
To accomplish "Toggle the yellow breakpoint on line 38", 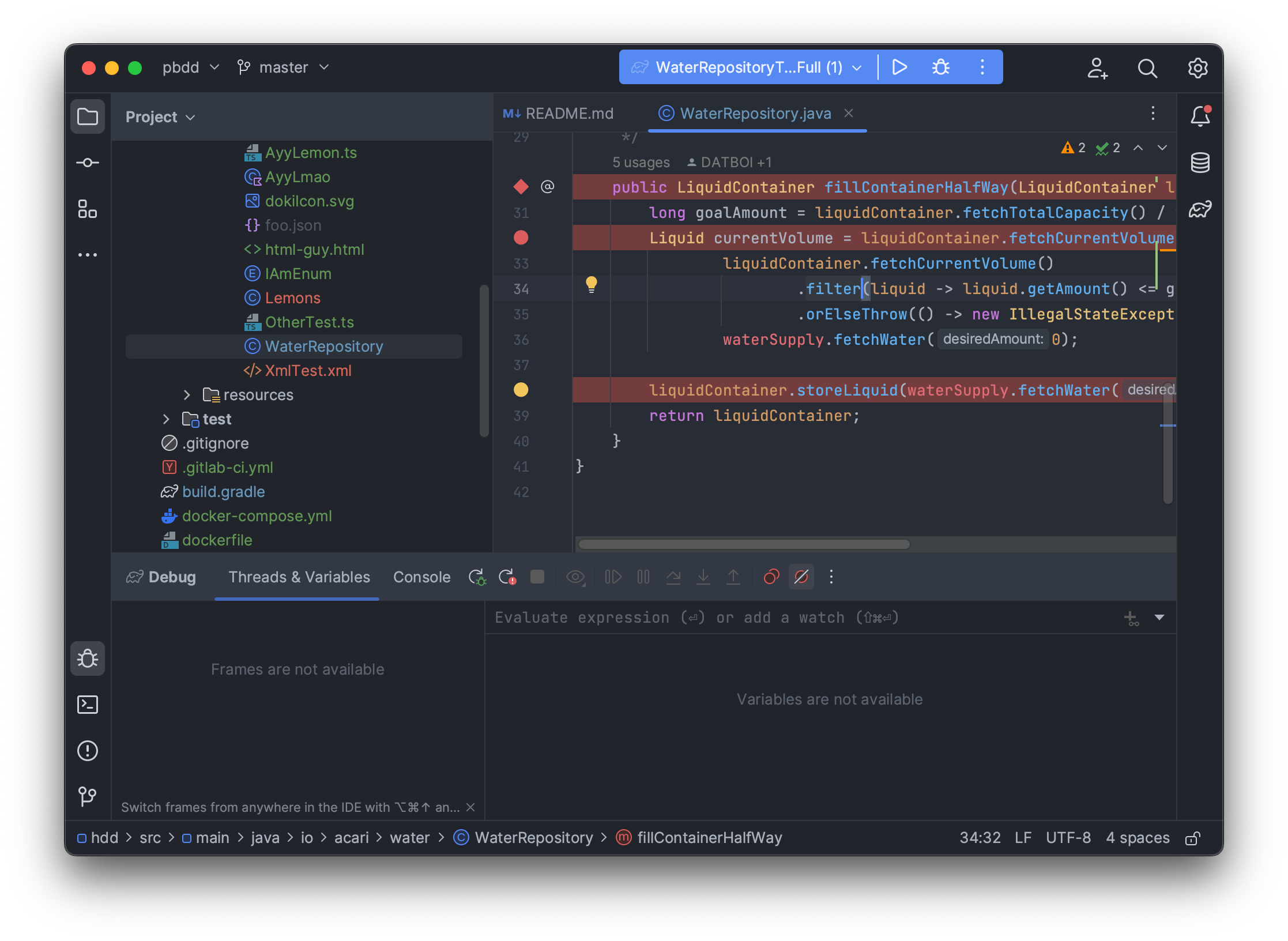I will 521,390.
